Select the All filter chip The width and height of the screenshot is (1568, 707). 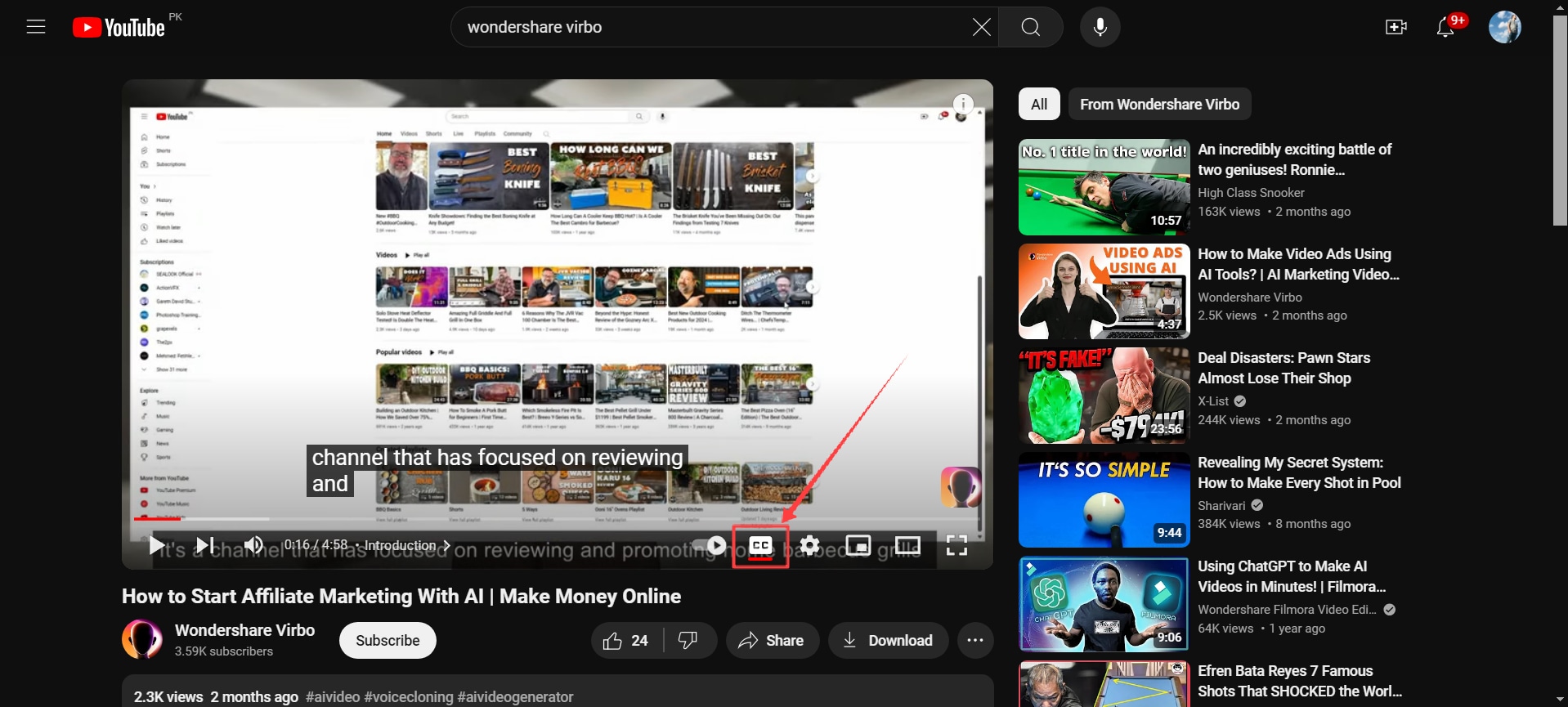(1039, 104)
